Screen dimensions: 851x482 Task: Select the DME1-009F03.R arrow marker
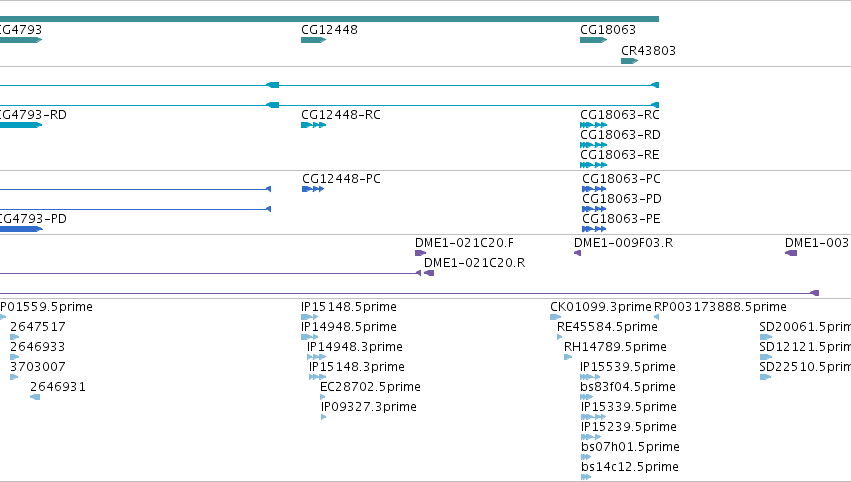point(577,253)
